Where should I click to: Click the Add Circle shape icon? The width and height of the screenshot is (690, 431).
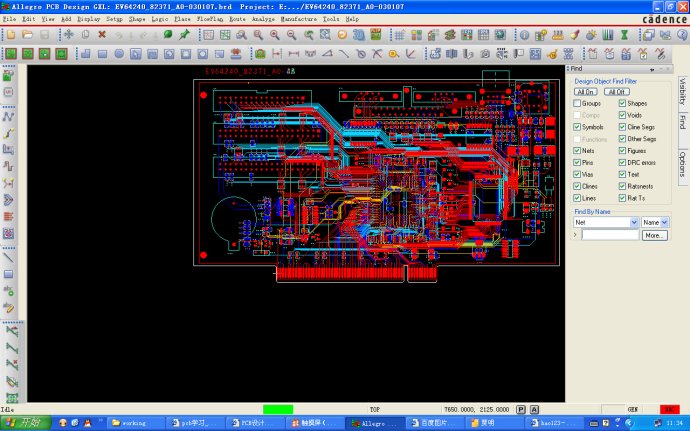coord(119,53)
